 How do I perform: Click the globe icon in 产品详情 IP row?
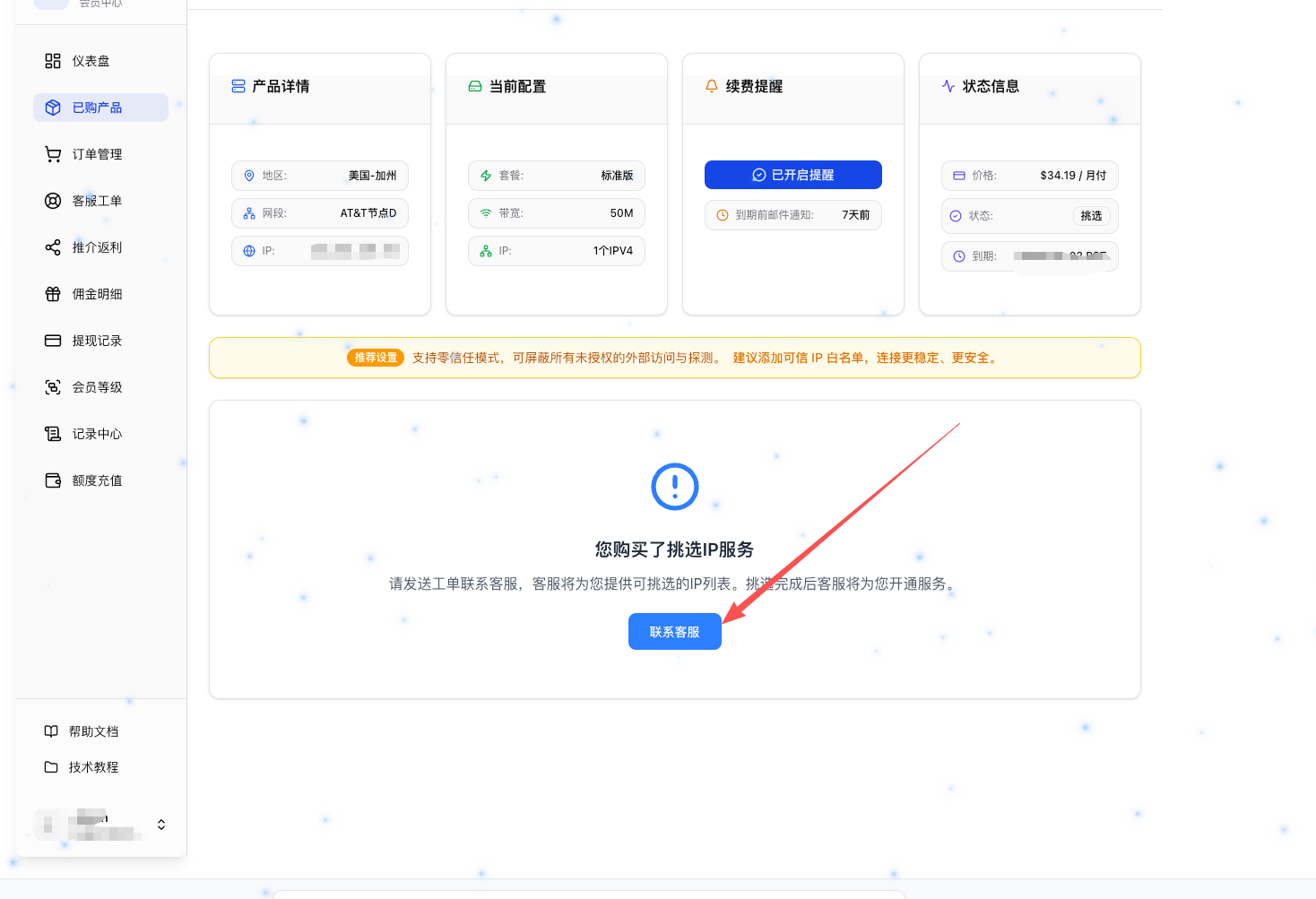coord(249,251)
